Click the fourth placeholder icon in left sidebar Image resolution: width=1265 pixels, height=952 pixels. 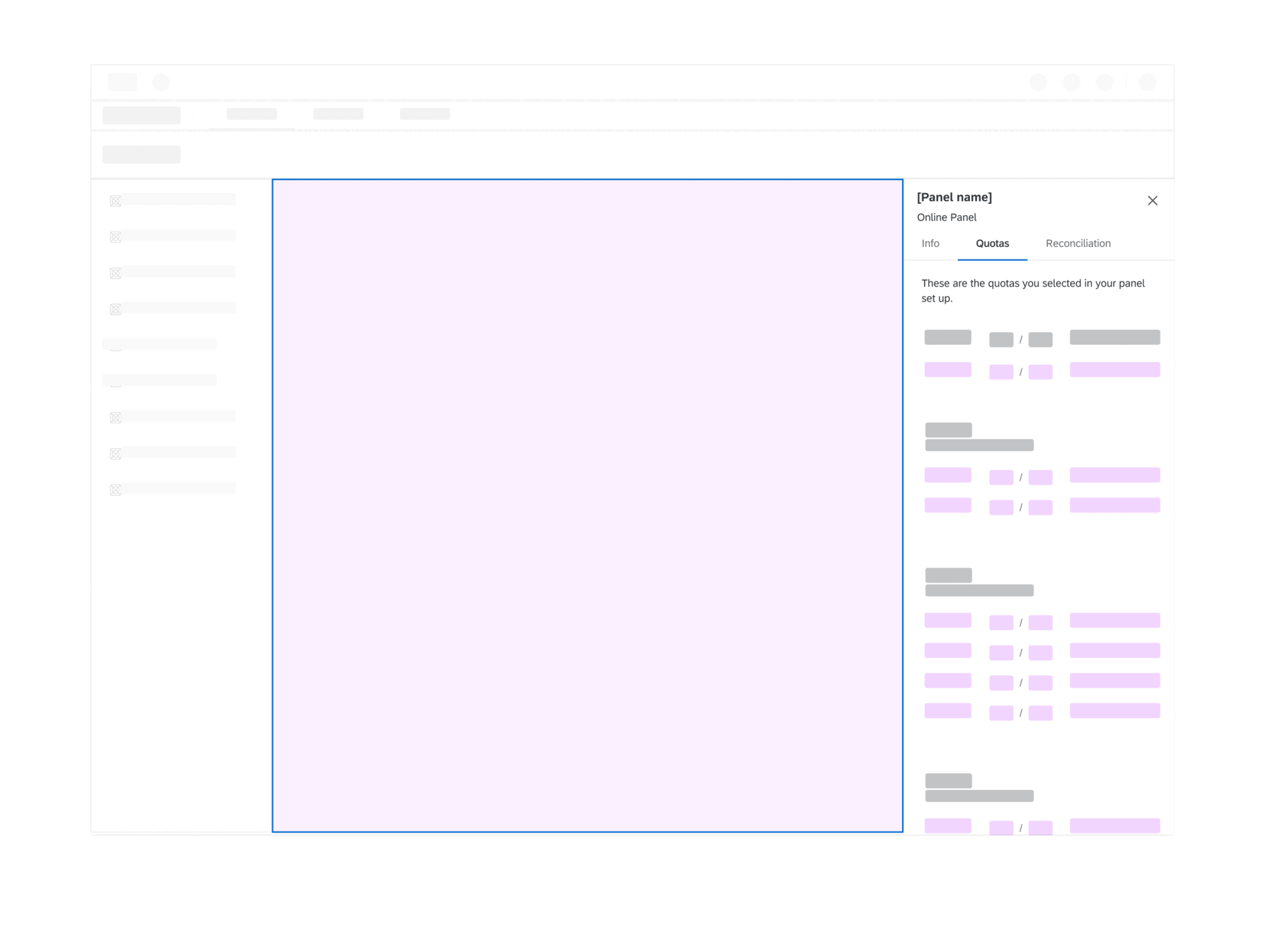pos(115,310)
